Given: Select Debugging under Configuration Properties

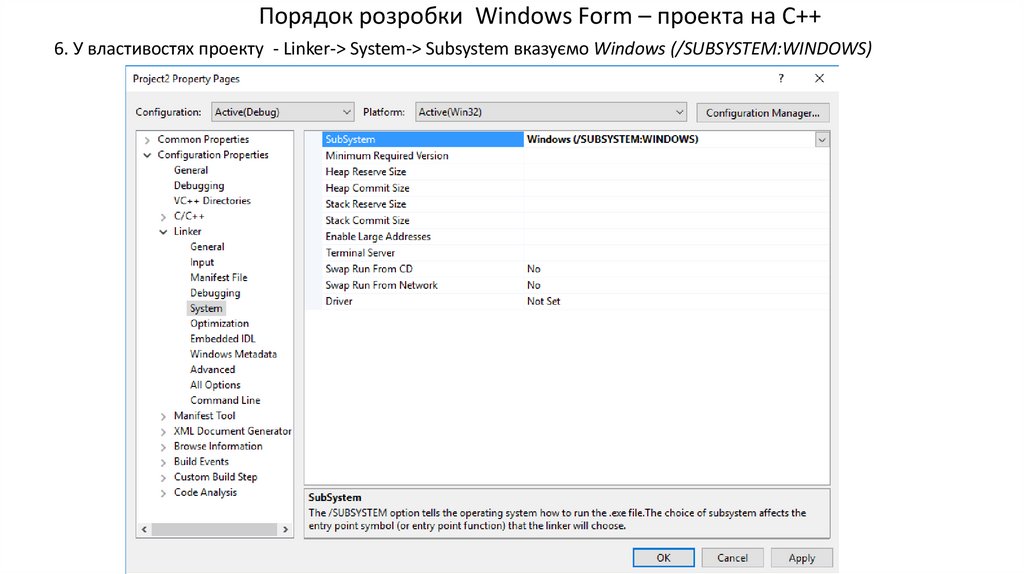Looking at the screenshot, I should 199,185.
